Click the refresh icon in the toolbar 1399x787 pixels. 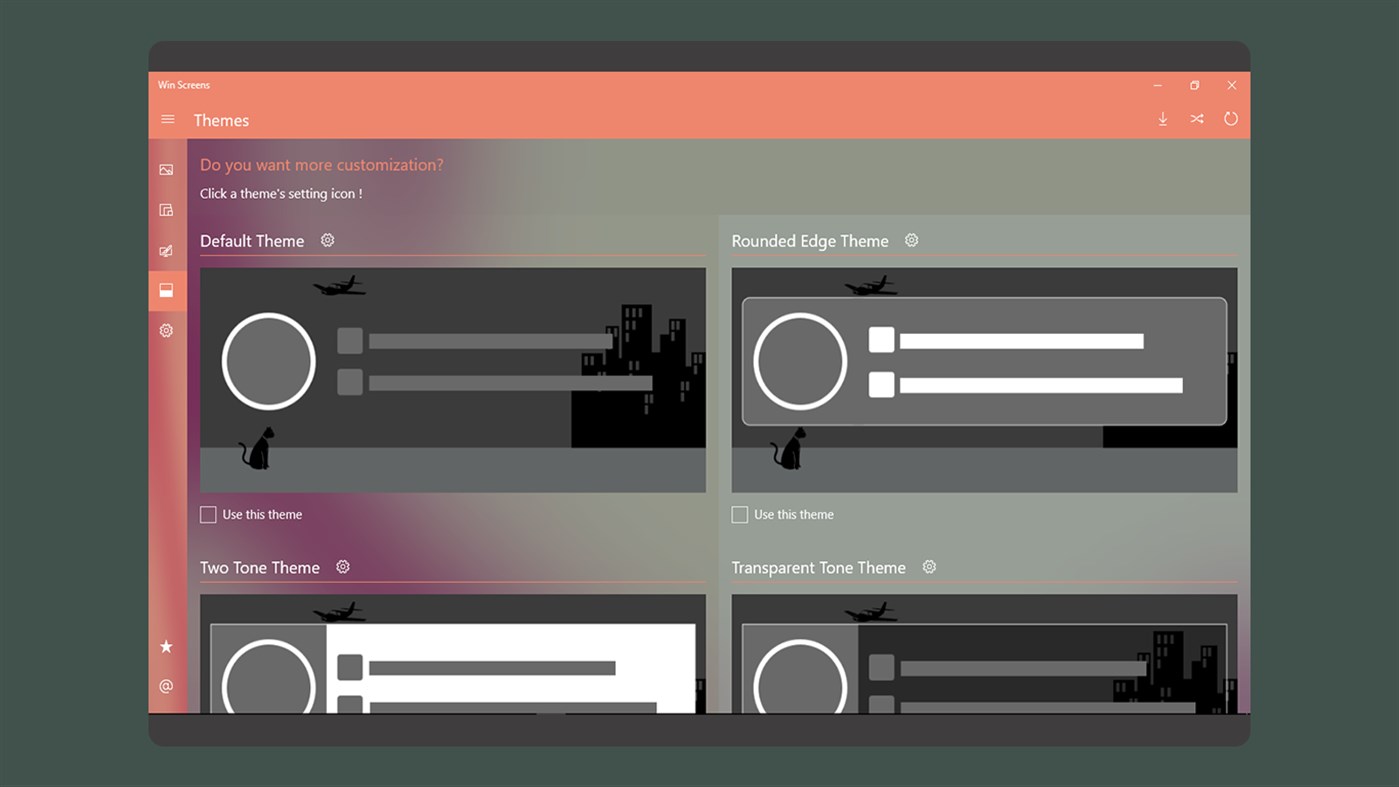point(1231,118)
